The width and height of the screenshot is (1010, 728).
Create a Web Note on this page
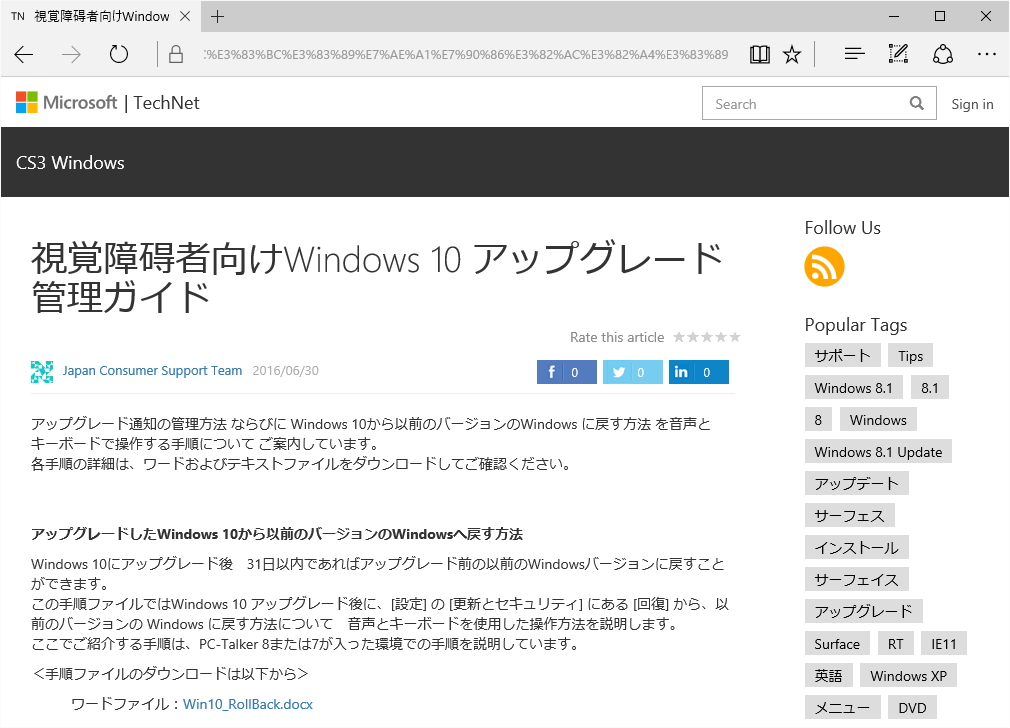pyautogui.click(x=897, y=54)
